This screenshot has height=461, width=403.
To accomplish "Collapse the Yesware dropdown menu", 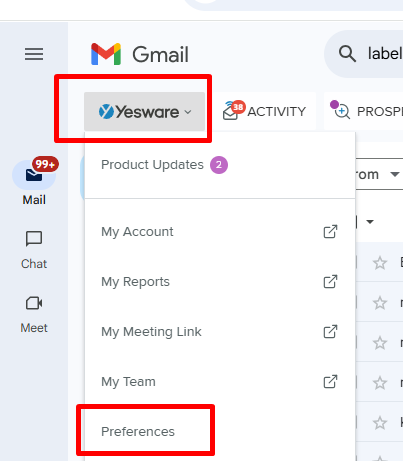I will [x=144, y=111].
